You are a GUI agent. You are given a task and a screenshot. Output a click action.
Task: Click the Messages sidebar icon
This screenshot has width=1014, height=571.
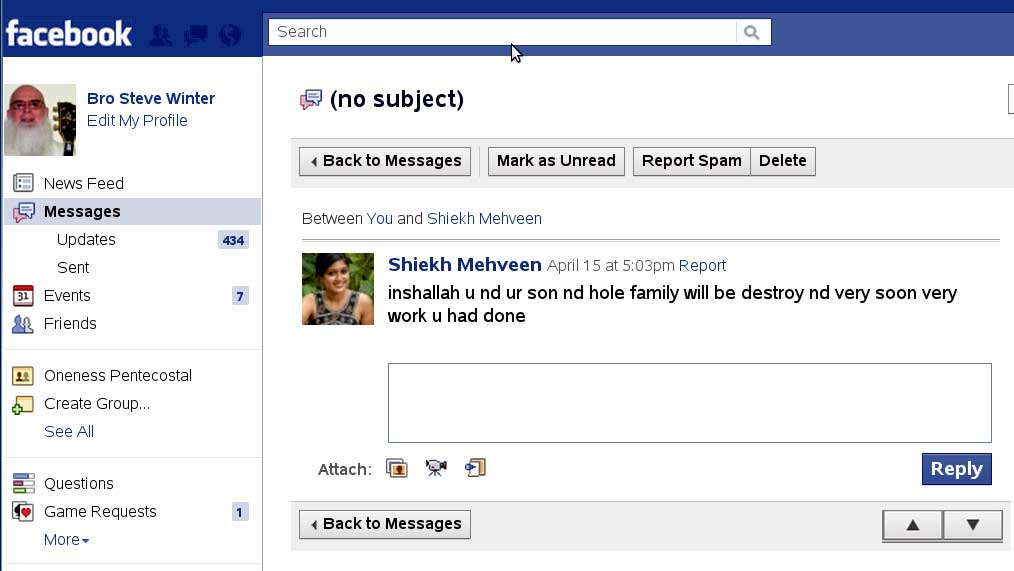tap(23, 211)
